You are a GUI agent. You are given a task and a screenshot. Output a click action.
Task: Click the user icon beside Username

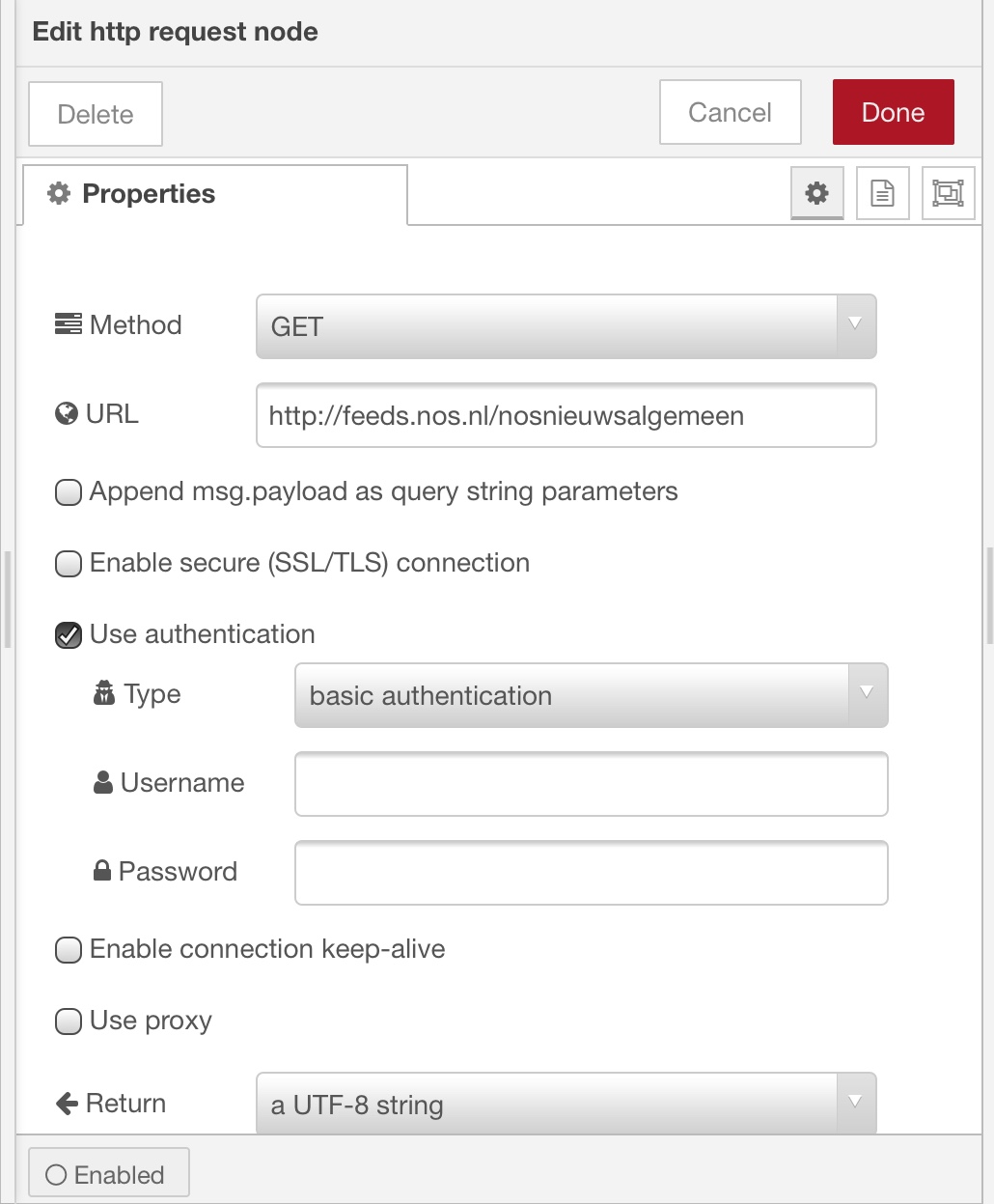point(103,782)
